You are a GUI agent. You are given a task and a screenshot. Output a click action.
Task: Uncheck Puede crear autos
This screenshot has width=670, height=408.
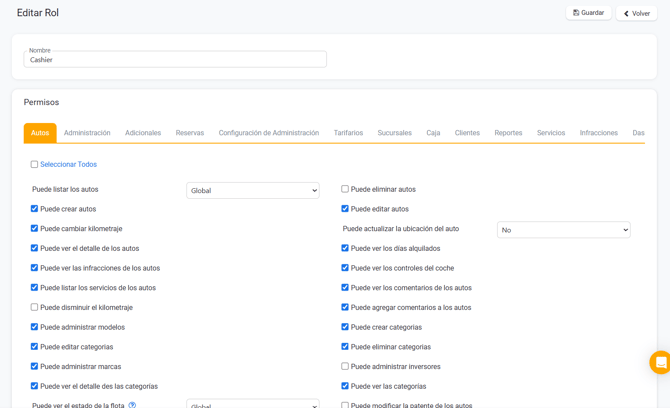(x=34, y=209)
